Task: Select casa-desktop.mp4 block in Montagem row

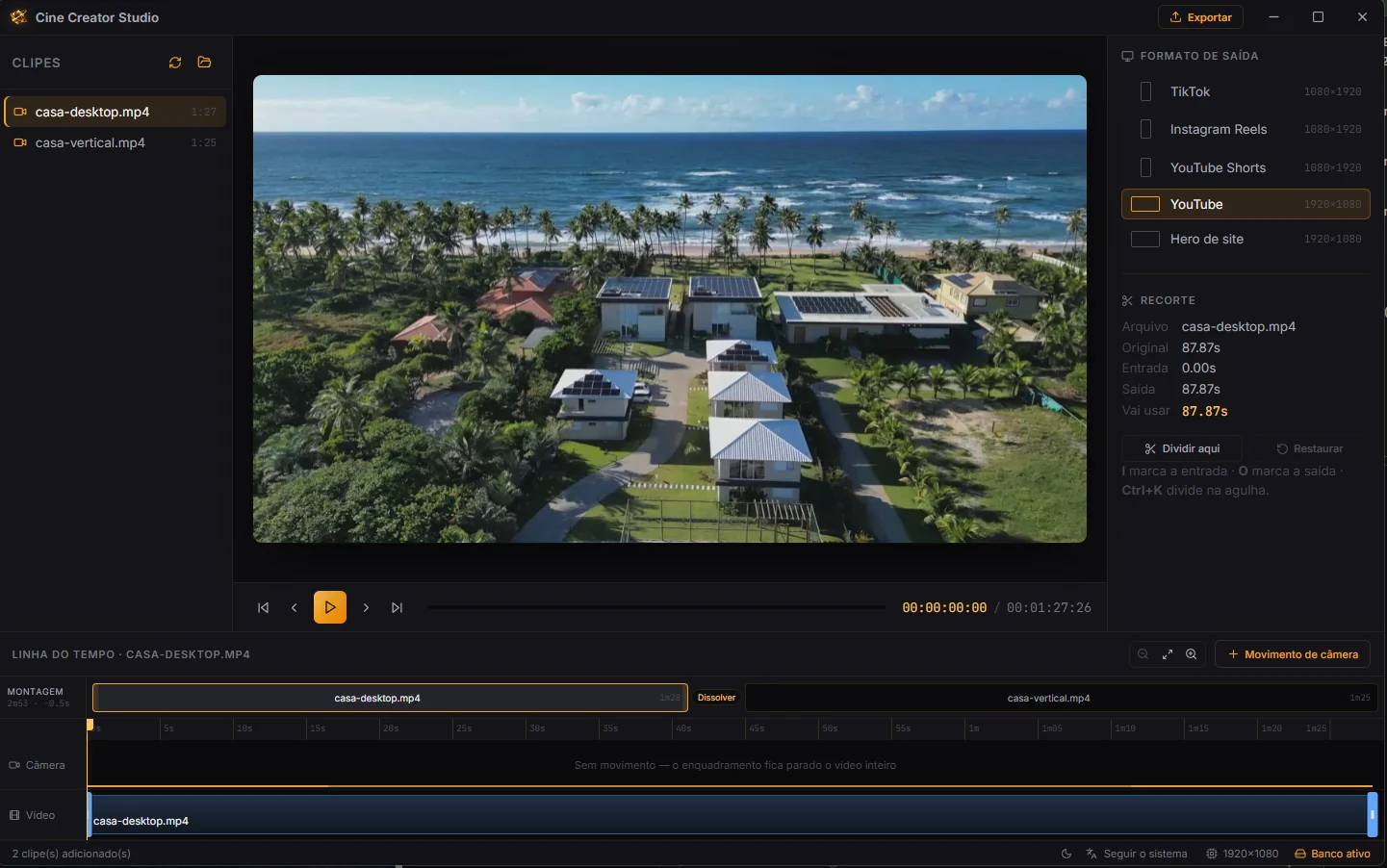Action: [391, 698]
